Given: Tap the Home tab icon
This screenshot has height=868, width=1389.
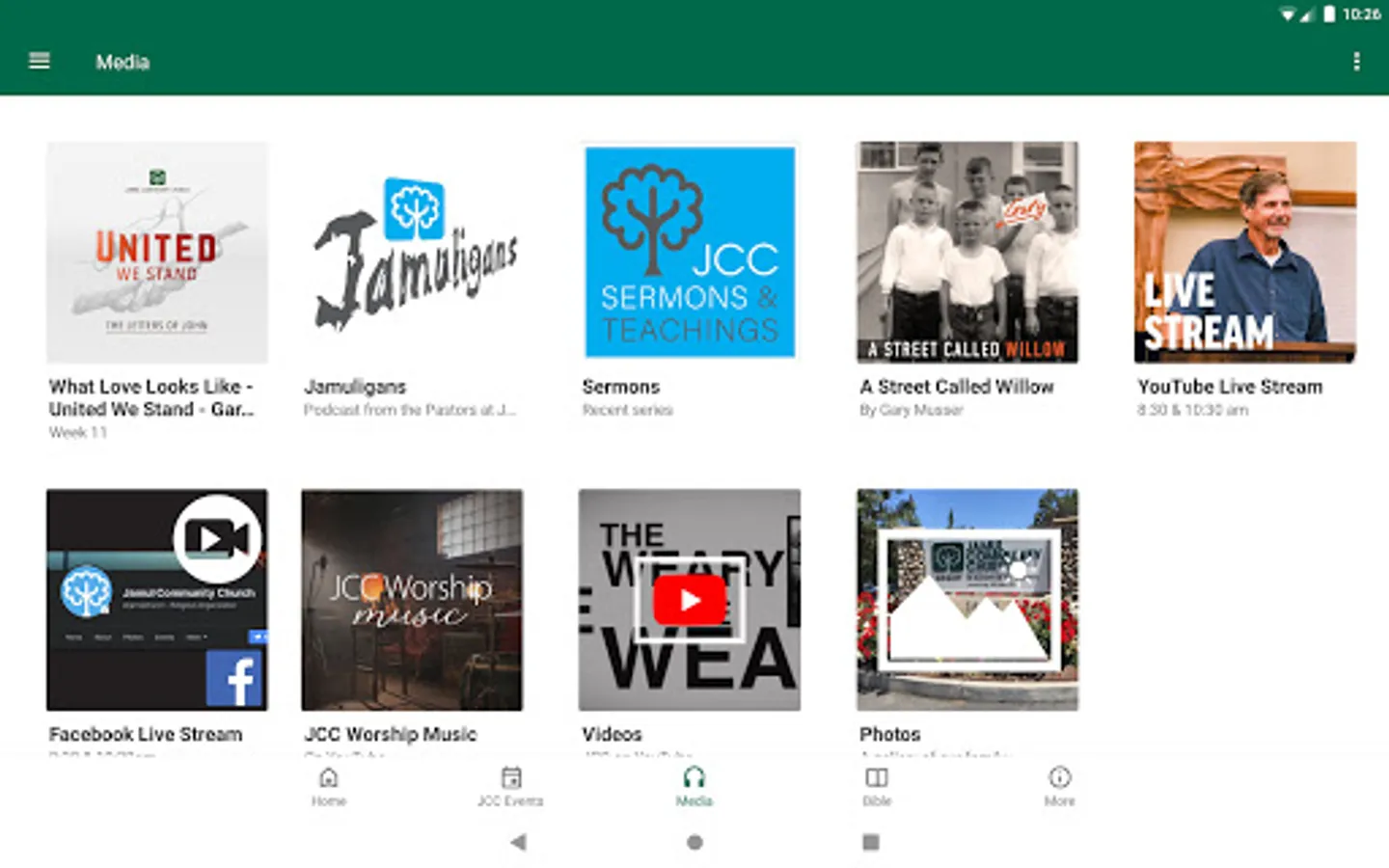Looking at the screenshot, I should (328, 777).
